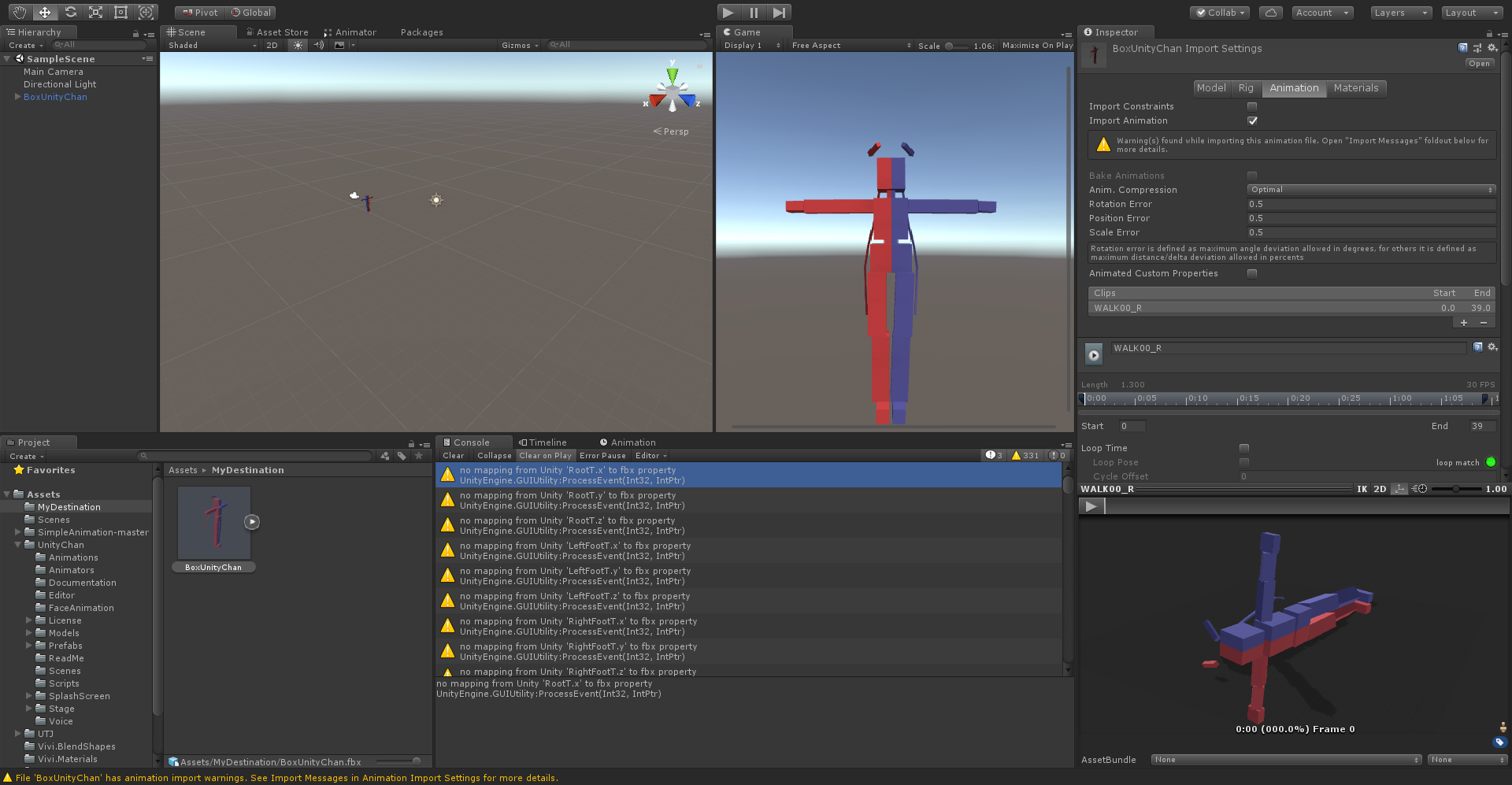Toggle Animated Custom Properties checkbox
The height and width of the screenshot is (785, 1512).
[1252, 273]
